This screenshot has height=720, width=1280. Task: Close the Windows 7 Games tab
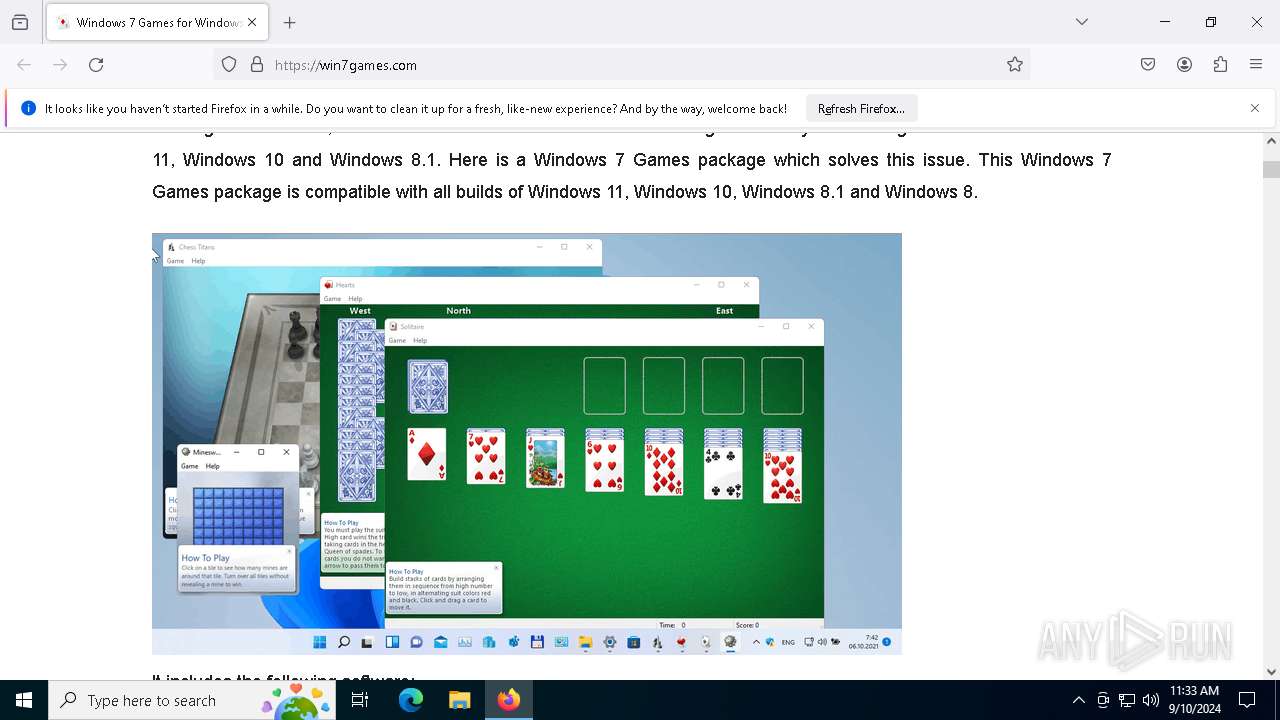pos(252,22)
